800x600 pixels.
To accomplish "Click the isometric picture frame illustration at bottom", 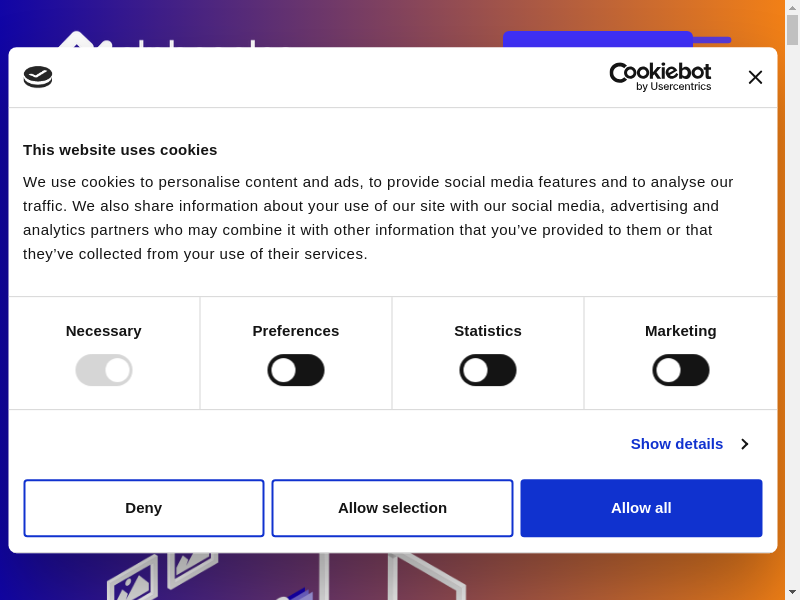I will click(133, 578).
